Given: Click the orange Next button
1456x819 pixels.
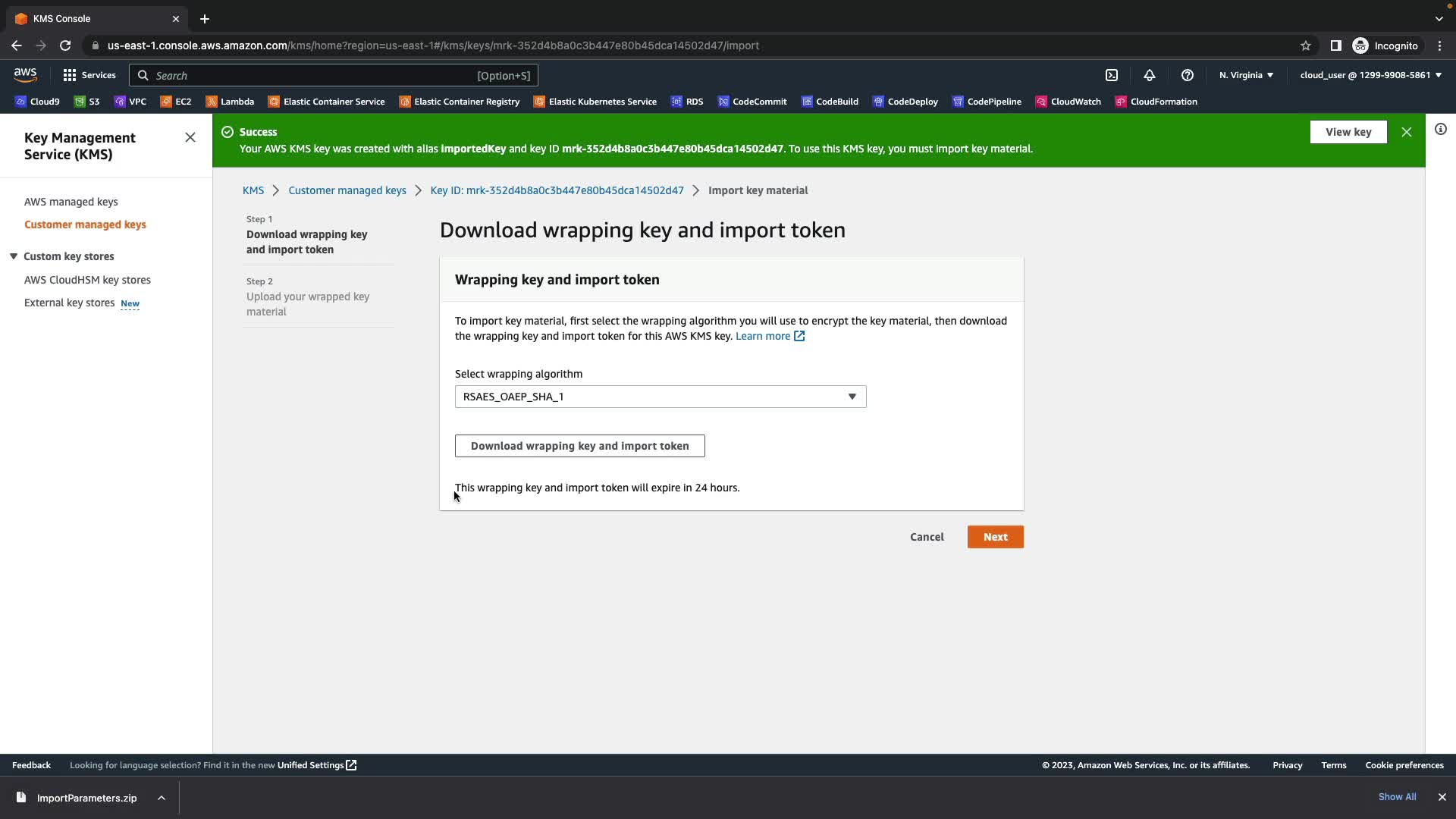Looking at the screenshot, I should click(x=995, y=537).
